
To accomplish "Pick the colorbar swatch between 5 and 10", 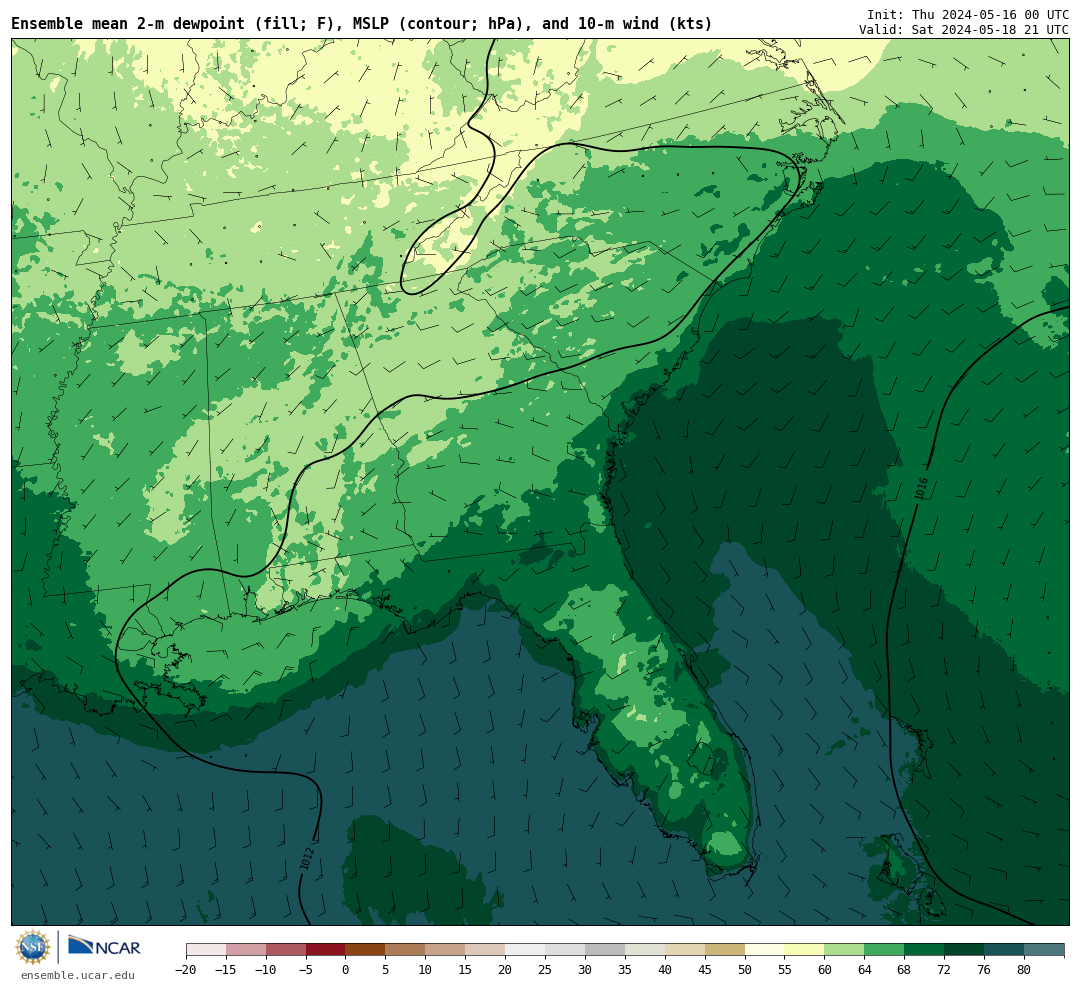I will (405, 950).
